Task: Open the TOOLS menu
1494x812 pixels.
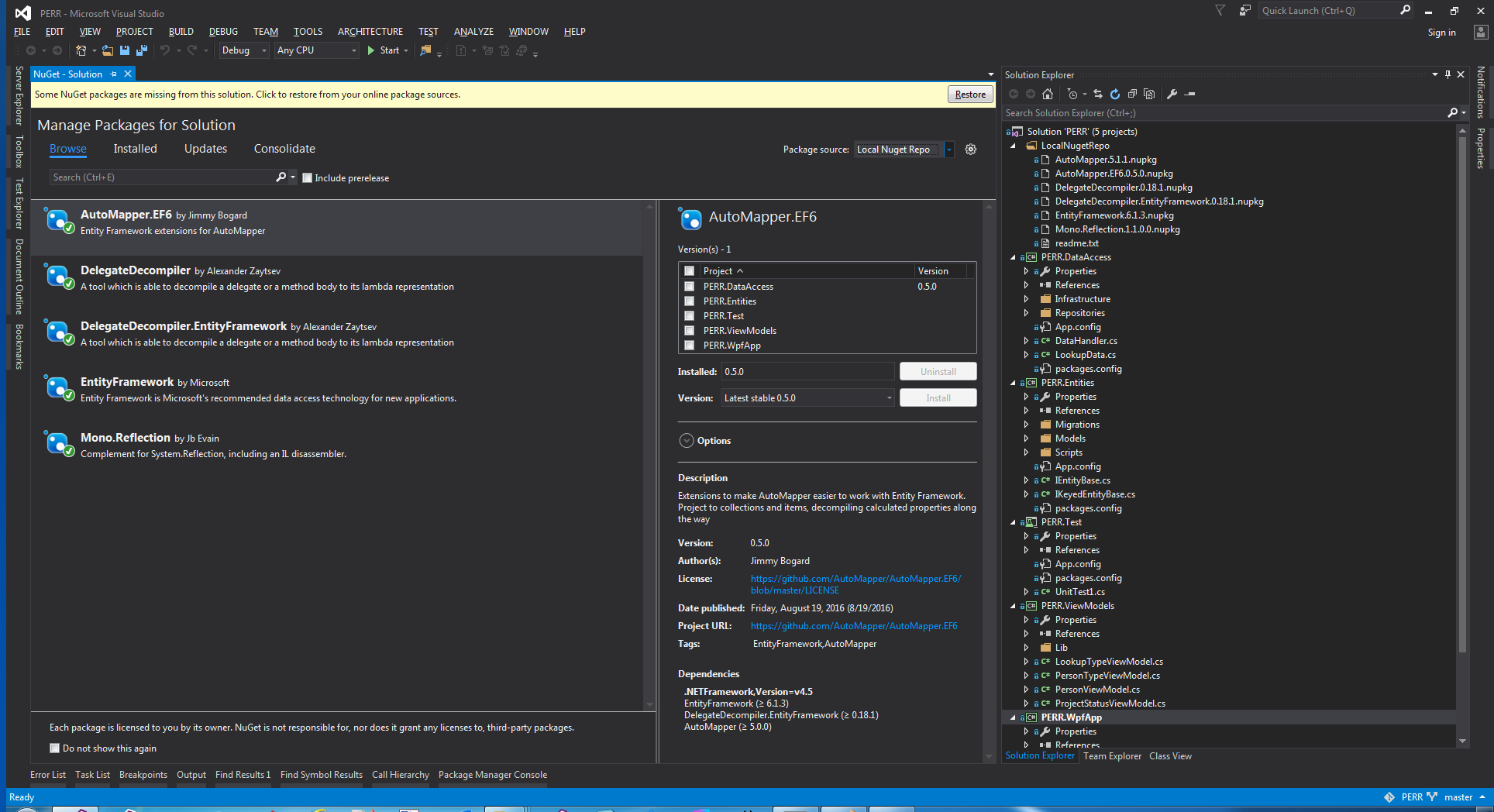Action: click(x=308, y=32)
